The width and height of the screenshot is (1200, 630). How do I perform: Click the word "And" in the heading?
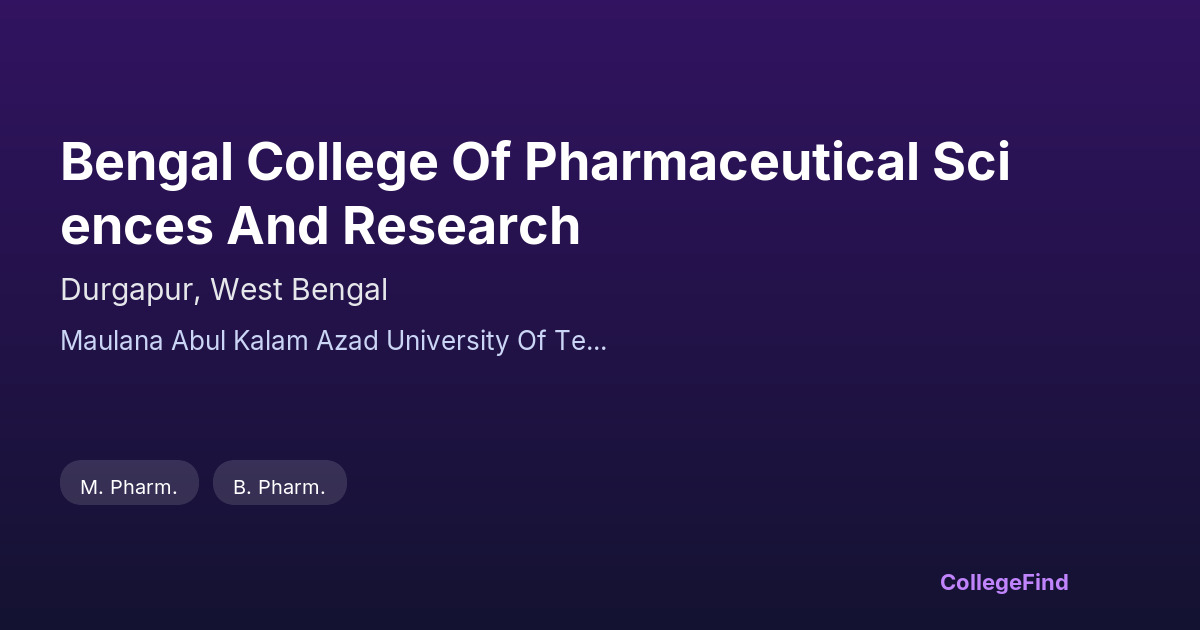click(276, 226)
